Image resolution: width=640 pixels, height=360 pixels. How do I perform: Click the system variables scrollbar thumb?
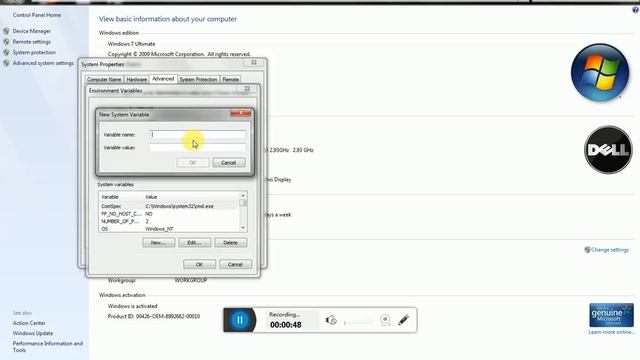pyautogui.click(x=243, y=203)
